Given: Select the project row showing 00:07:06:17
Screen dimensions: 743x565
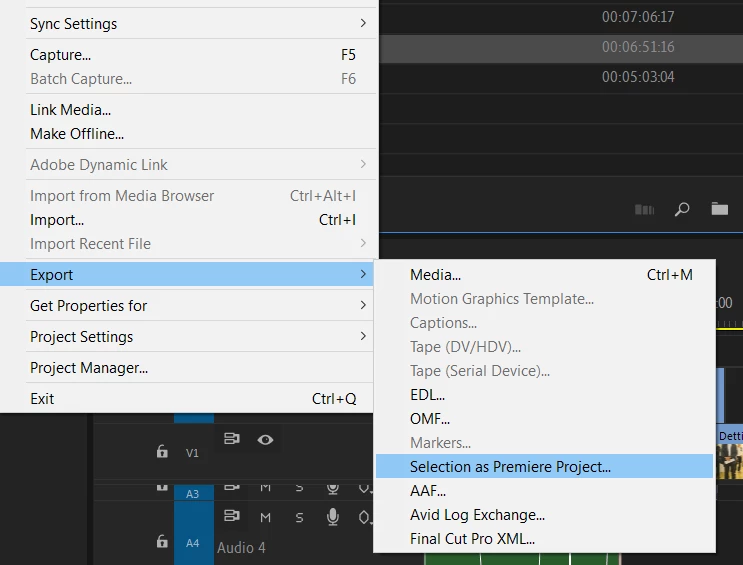Looking at the screenshot, I should click(x=561, y=17).
